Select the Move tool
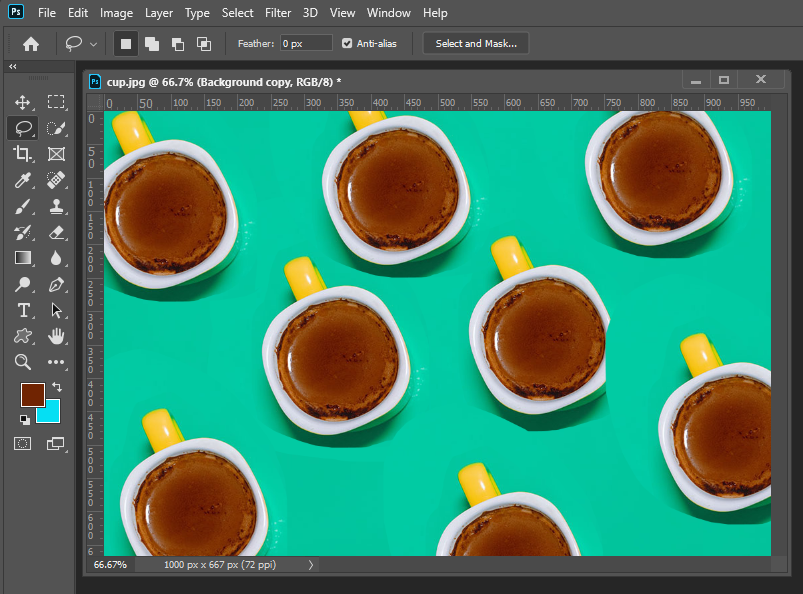This screenshot has width=803, height=594. point(22,102)
